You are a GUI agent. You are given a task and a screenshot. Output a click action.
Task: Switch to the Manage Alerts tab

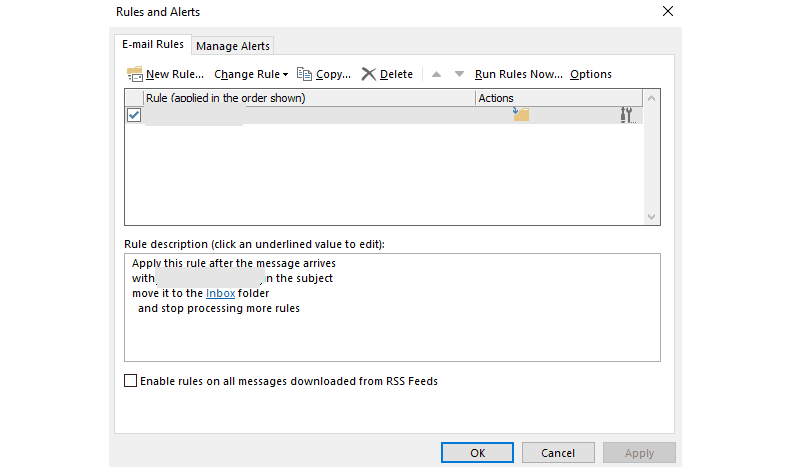pos(233,46)
